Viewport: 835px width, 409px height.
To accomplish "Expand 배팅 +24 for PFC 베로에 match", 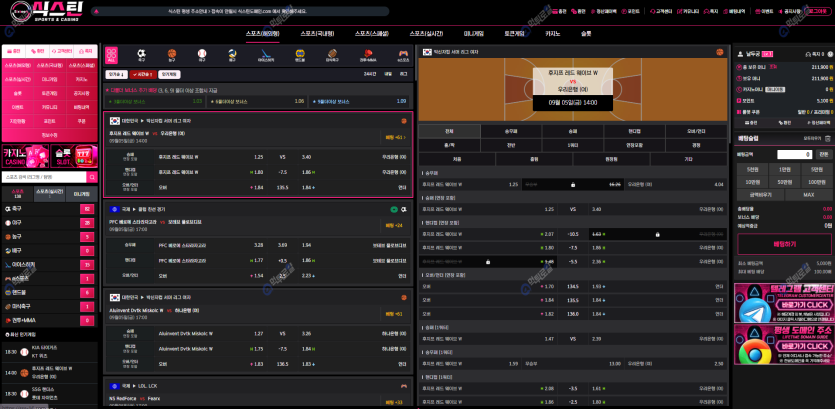I will coord(395,225).
